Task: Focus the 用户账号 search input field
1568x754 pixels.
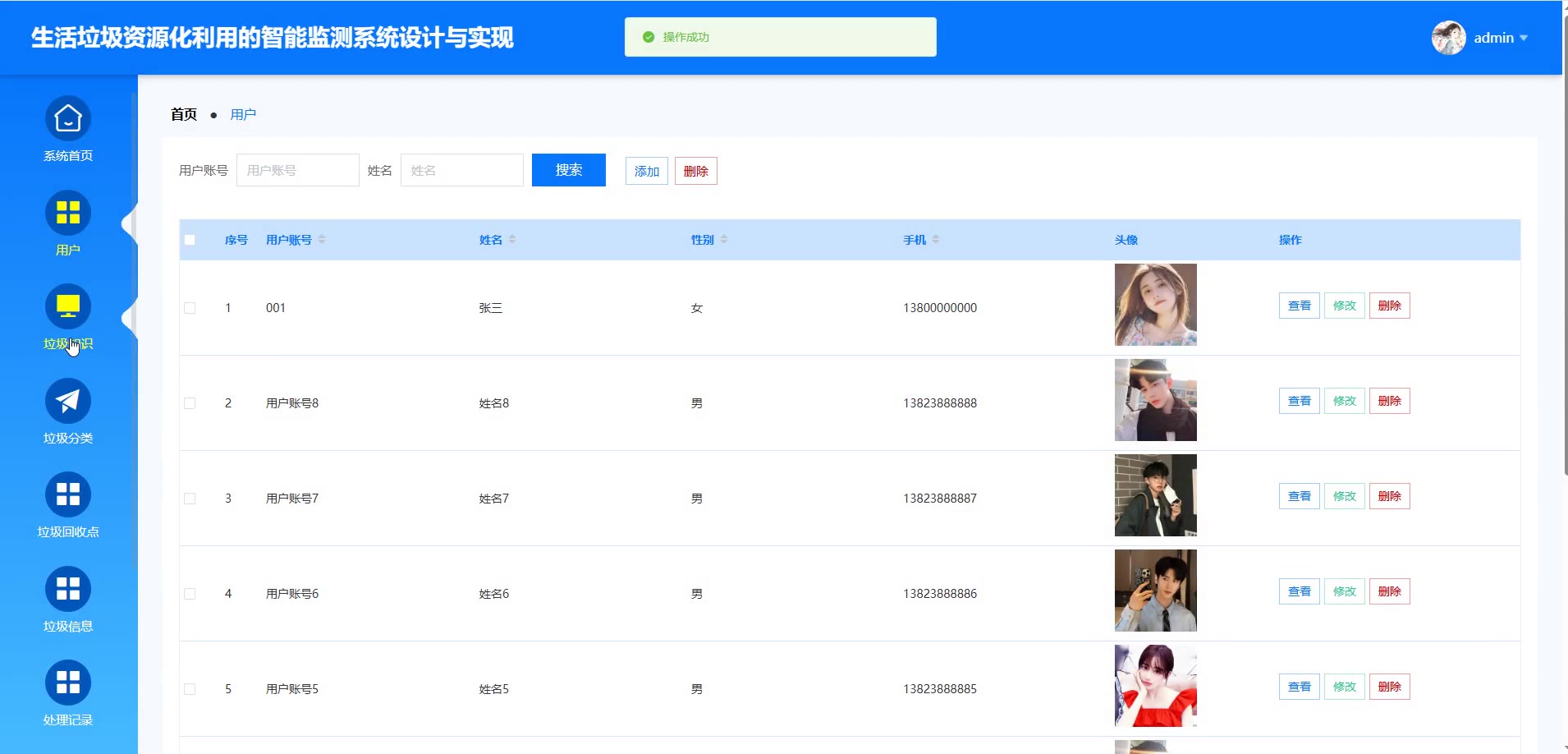Action: click(298, 170)
